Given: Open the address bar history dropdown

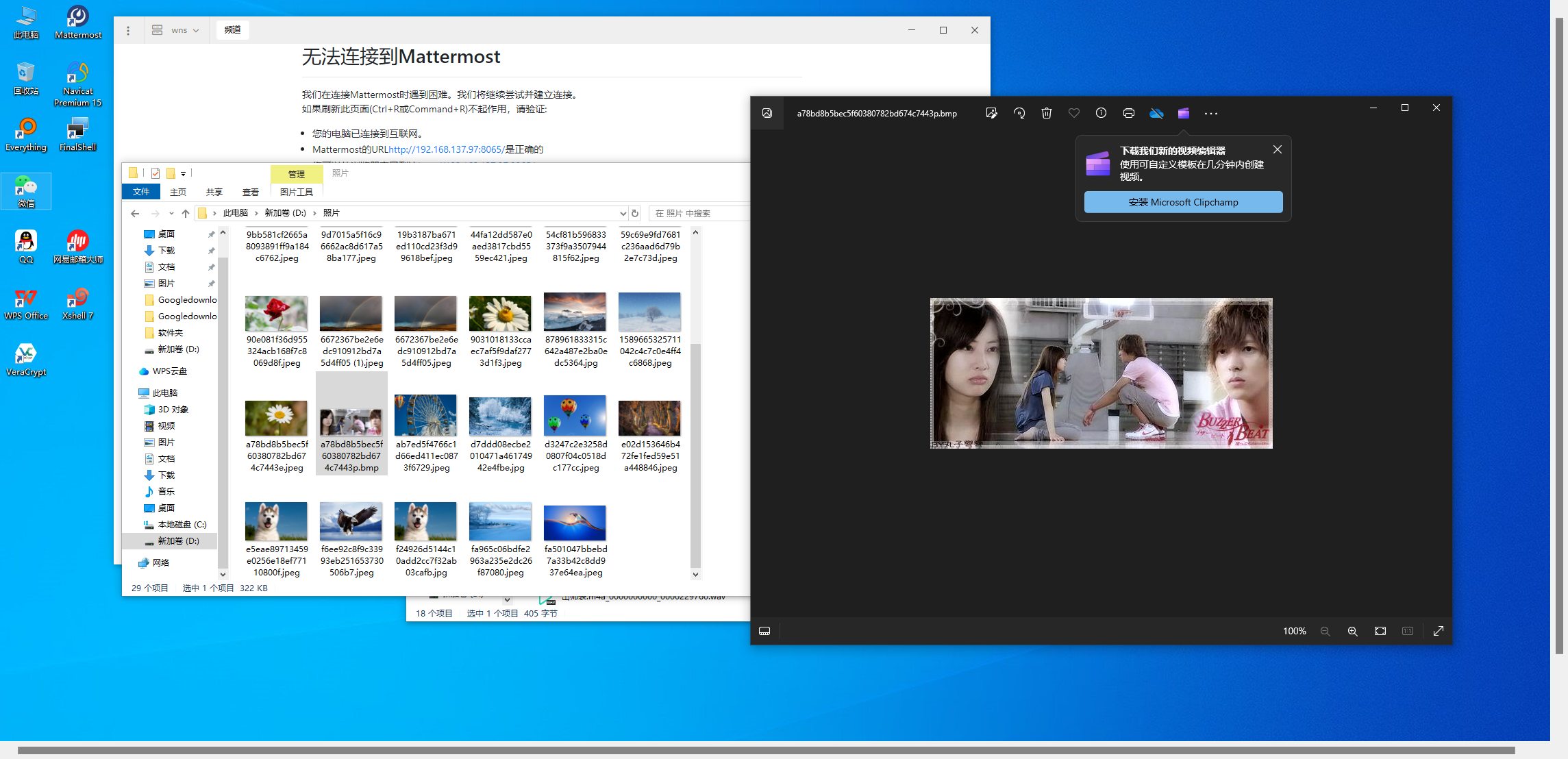Looking at the screenshot, I should click(x=623, y=213).
